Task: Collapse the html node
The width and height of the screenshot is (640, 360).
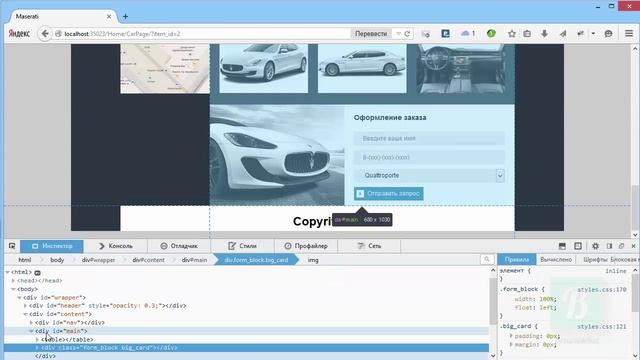Action: click(x=7, y=272)
